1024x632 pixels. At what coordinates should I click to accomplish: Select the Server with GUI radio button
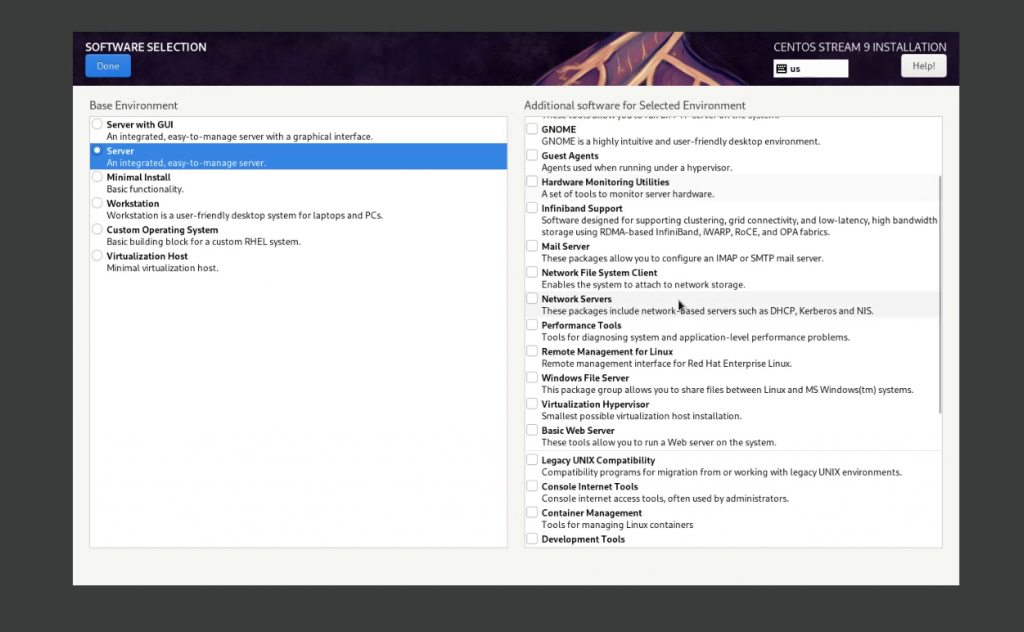[97, 124]
